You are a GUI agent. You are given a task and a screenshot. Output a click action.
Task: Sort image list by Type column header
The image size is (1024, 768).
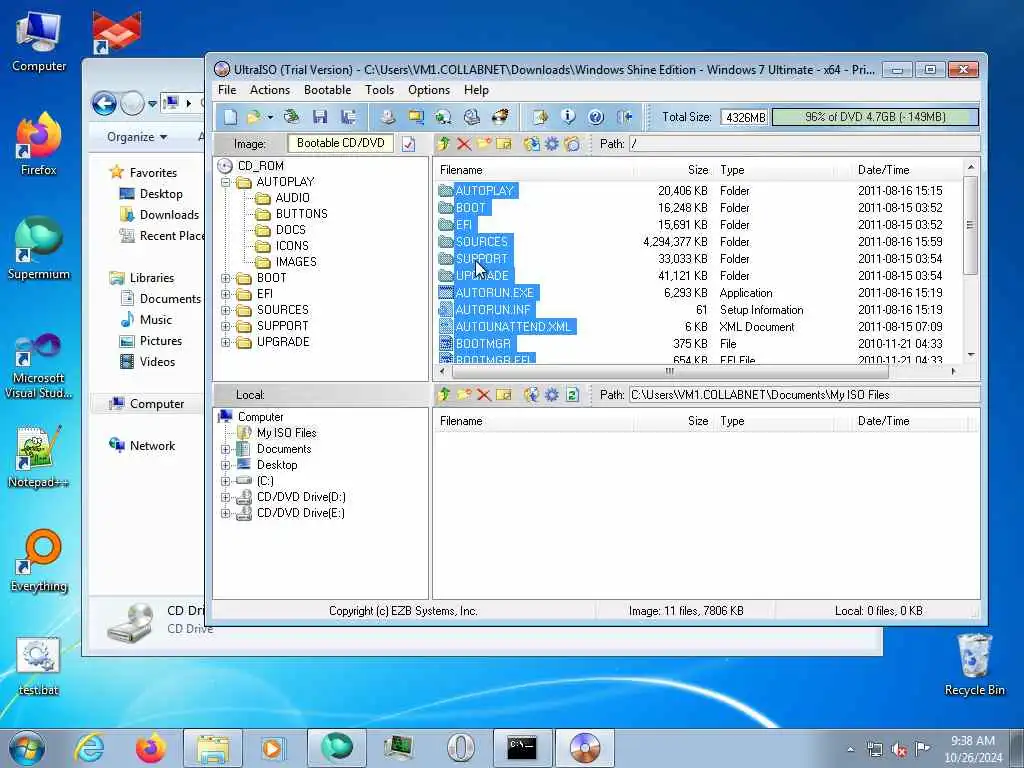(775, 170)
